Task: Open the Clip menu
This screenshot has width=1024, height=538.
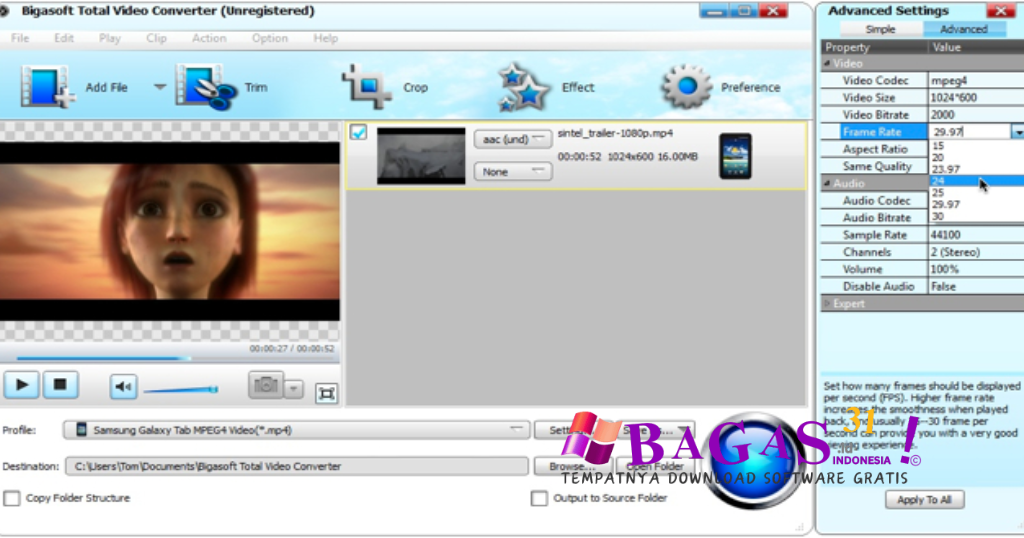Action: [156, 39]
